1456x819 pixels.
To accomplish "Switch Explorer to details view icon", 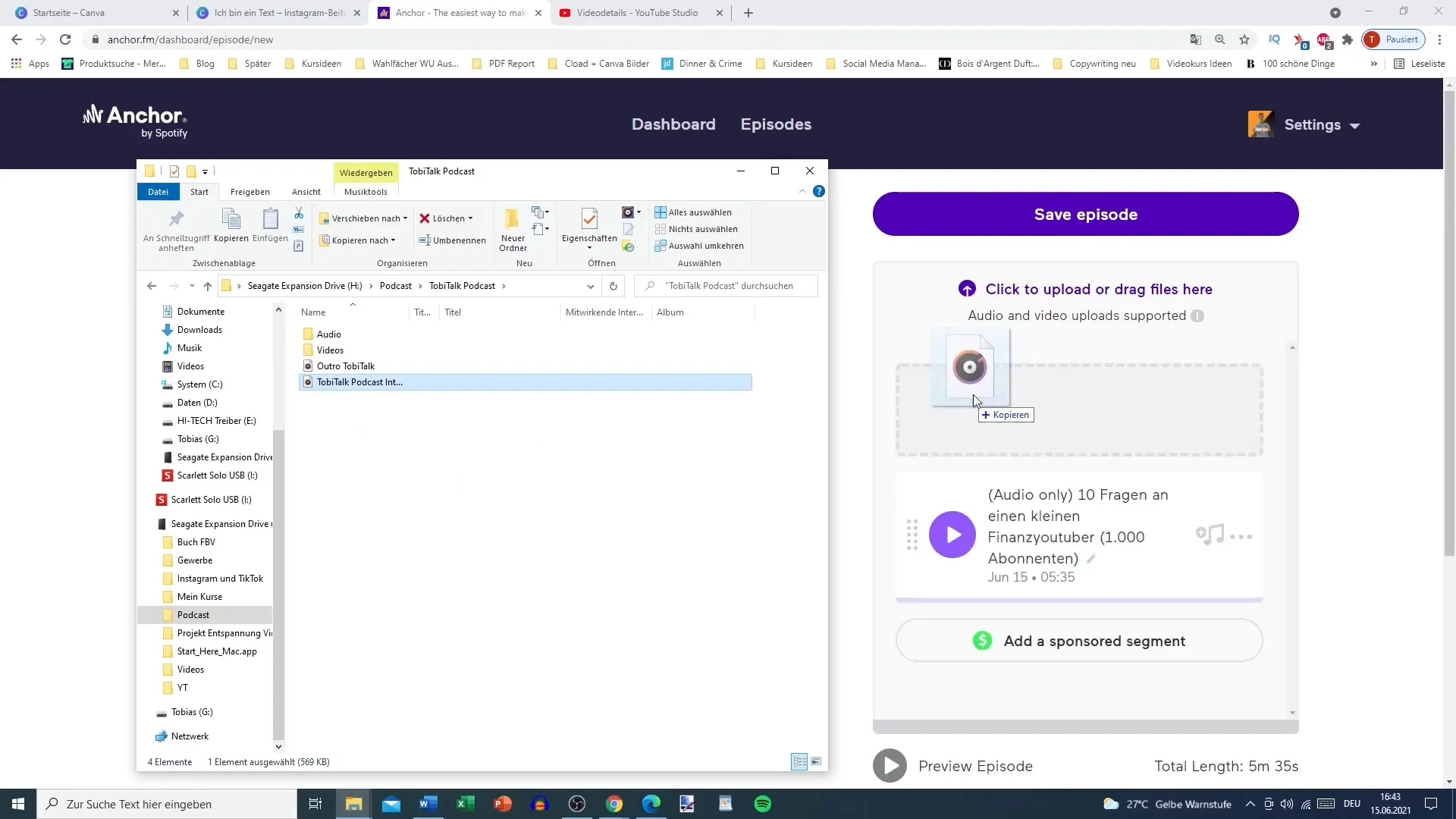I will point(799,762).
